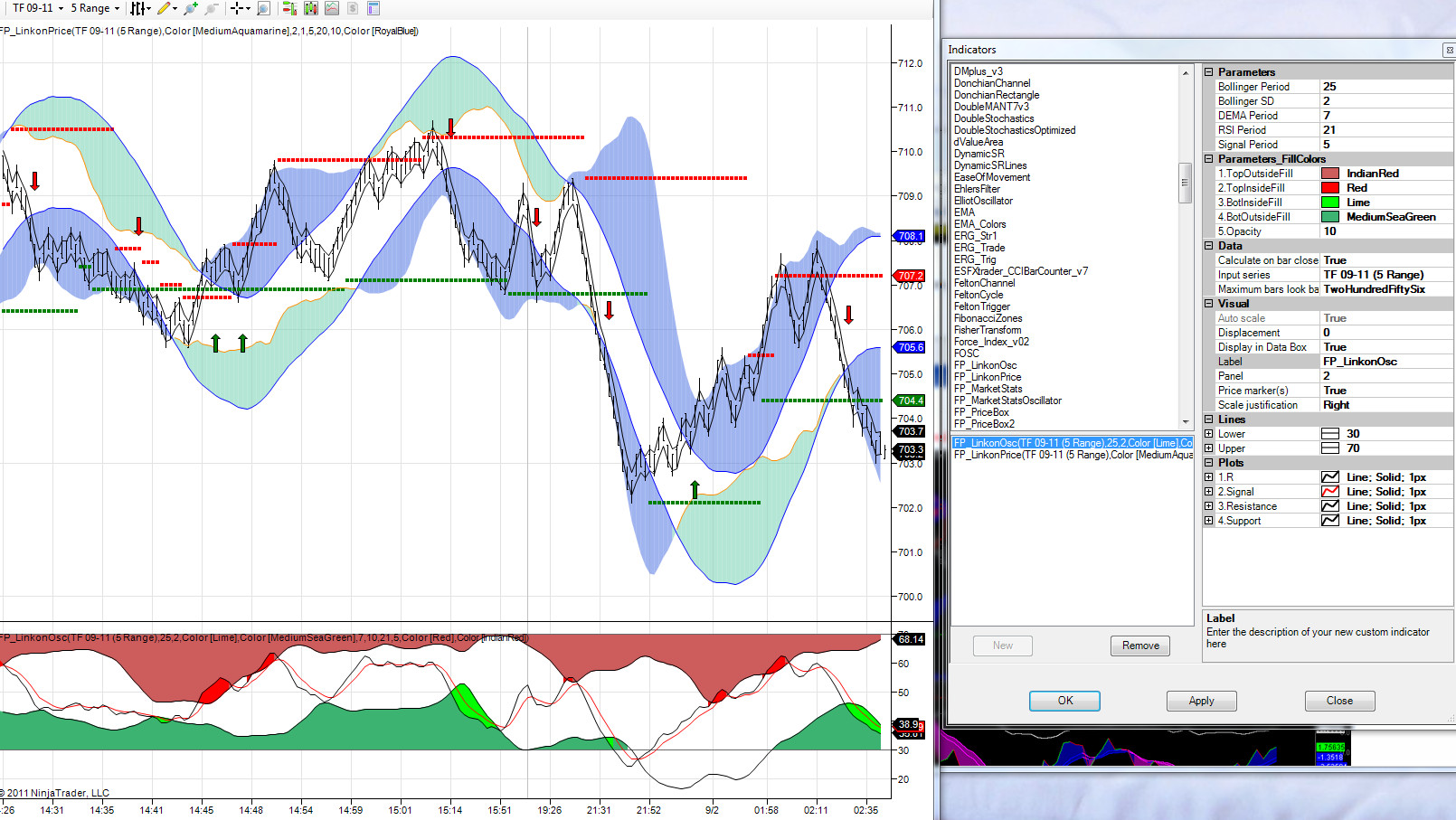Collapse the Parameters section
Screen dimensions: 1456x820
1209,72
